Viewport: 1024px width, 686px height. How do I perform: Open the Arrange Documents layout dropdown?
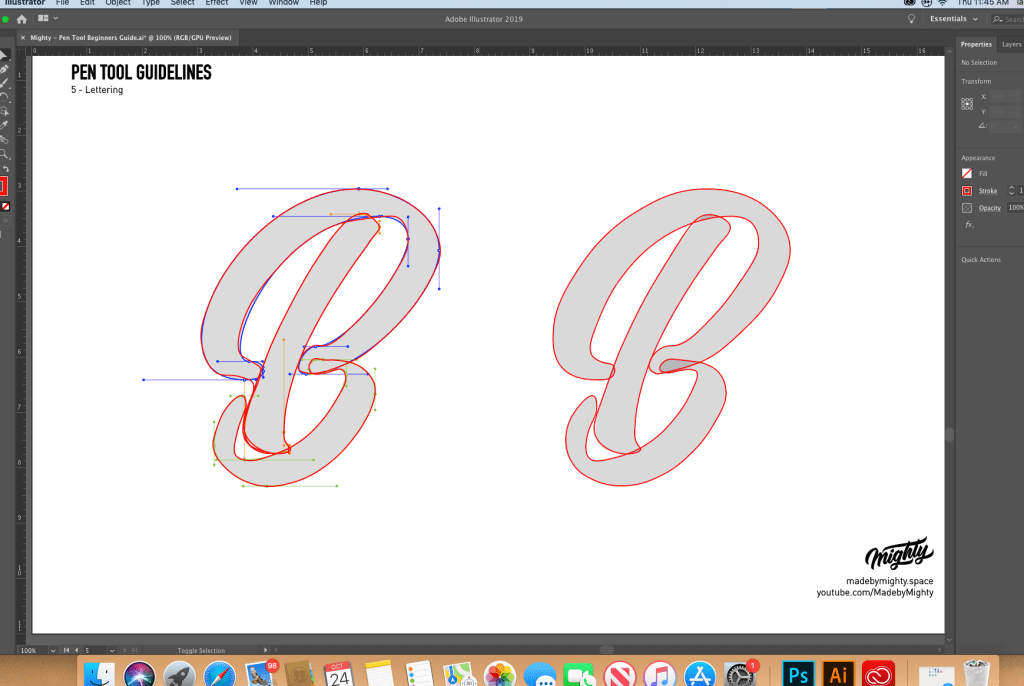(48, 18)
